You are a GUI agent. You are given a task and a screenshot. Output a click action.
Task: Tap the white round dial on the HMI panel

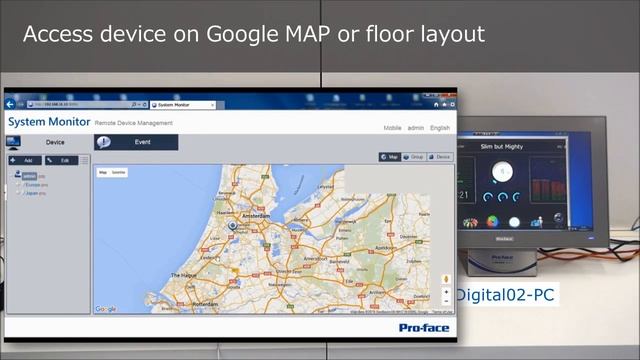click(x=502, y=172)
